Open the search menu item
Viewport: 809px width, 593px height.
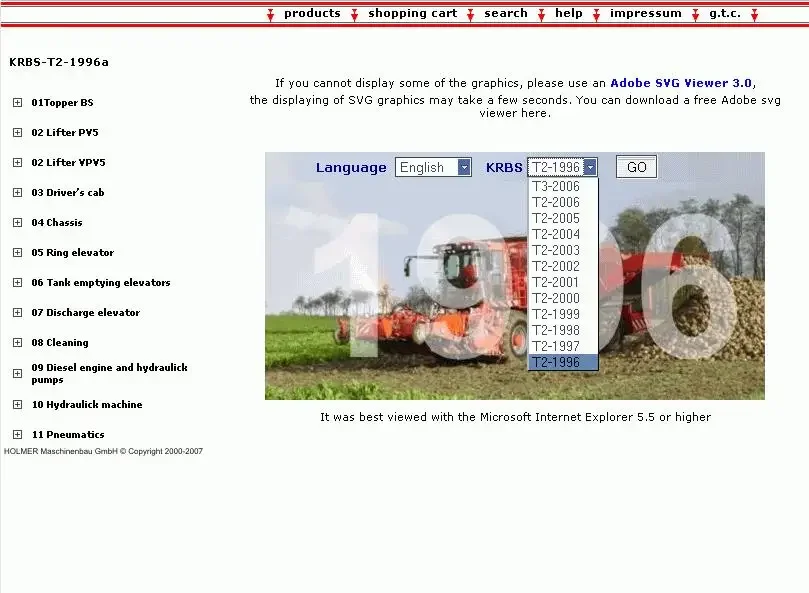[x=506, y=13]
